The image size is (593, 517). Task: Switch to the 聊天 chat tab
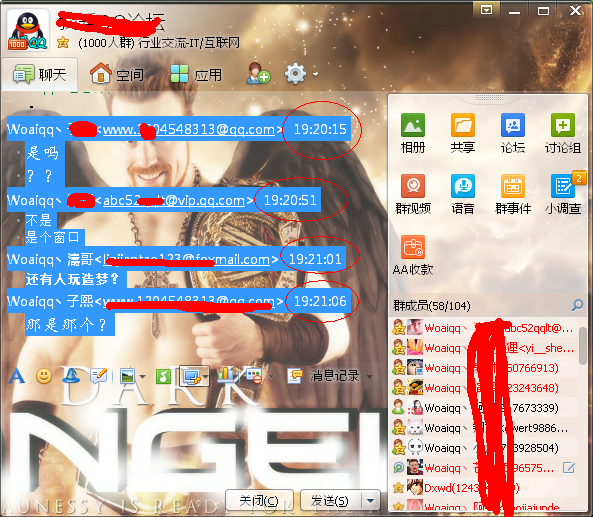coord(40,74)
